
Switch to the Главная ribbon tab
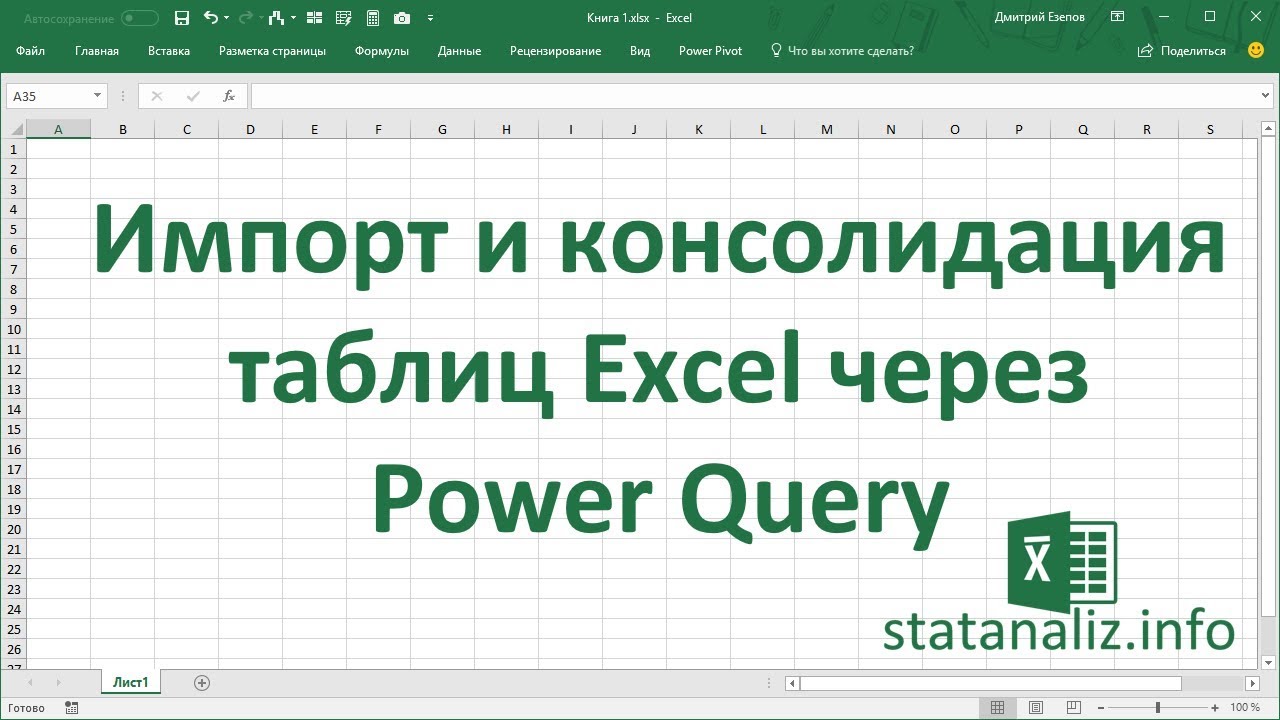point(97,51)
